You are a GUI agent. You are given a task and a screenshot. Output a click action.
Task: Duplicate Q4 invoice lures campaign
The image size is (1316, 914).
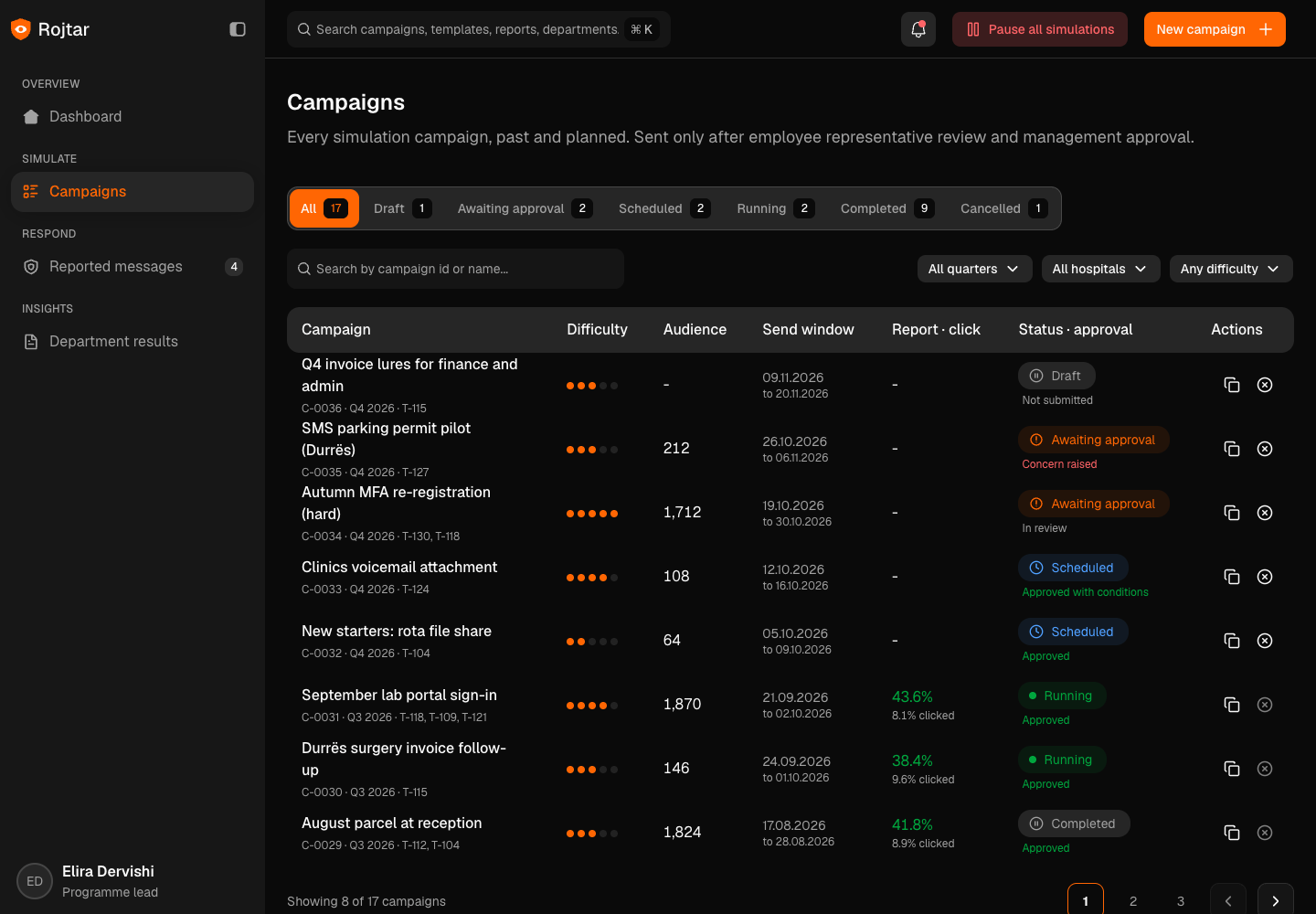(x=1232, y=385)
